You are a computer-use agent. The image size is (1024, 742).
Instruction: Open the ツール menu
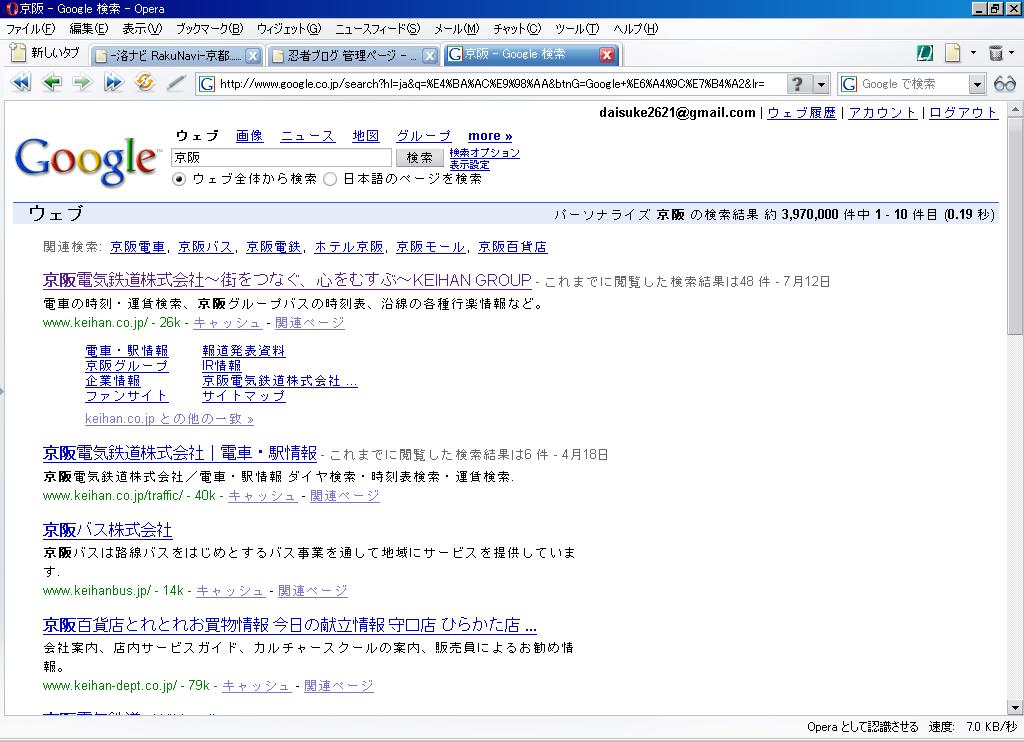tap(577, 29)
